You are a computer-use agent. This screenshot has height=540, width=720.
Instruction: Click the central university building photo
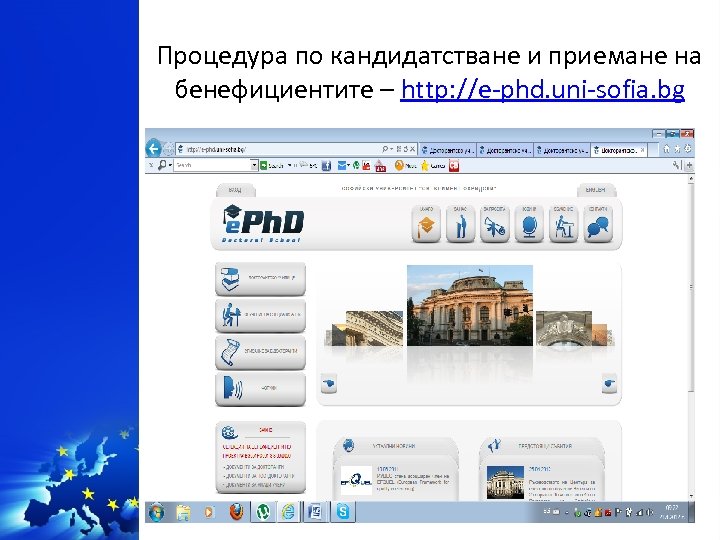470,305
